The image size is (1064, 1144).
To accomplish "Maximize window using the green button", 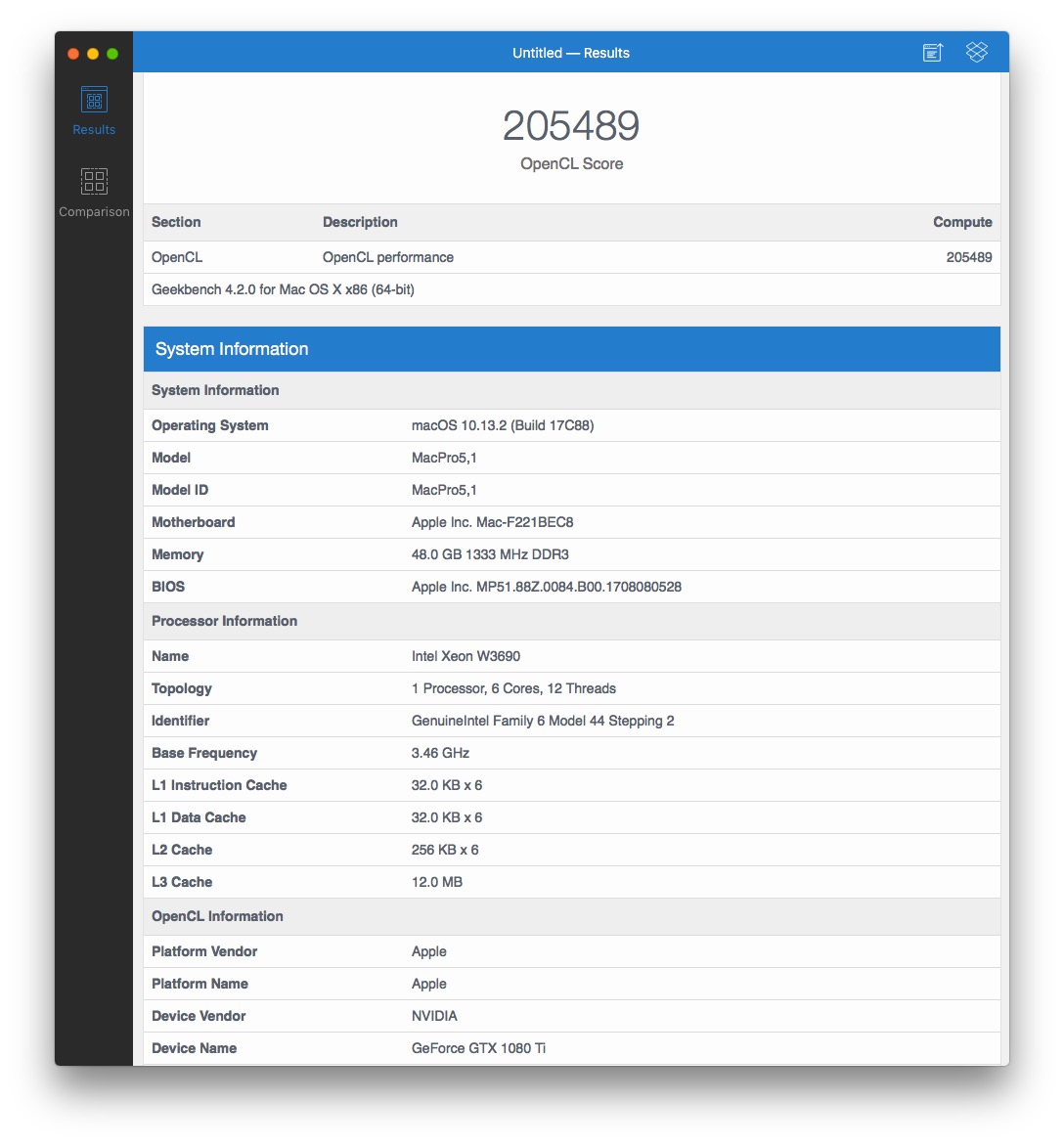I will click(x=112, y=53).
